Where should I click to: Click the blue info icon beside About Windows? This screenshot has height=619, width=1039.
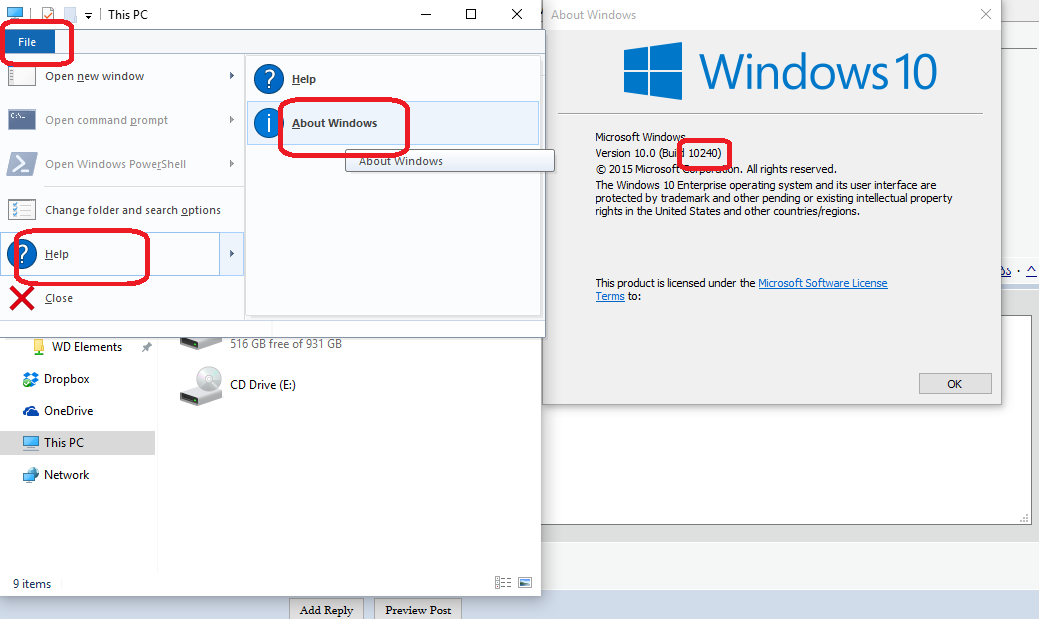click(x=268, y=123)
